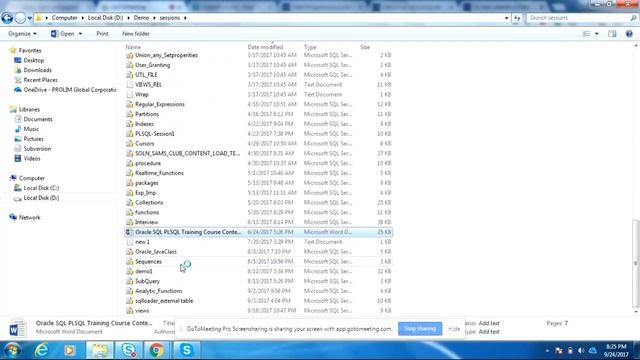640x360 pixels.
Task: Open the recent locations dropdown arrow
Action: coord(29,18)
